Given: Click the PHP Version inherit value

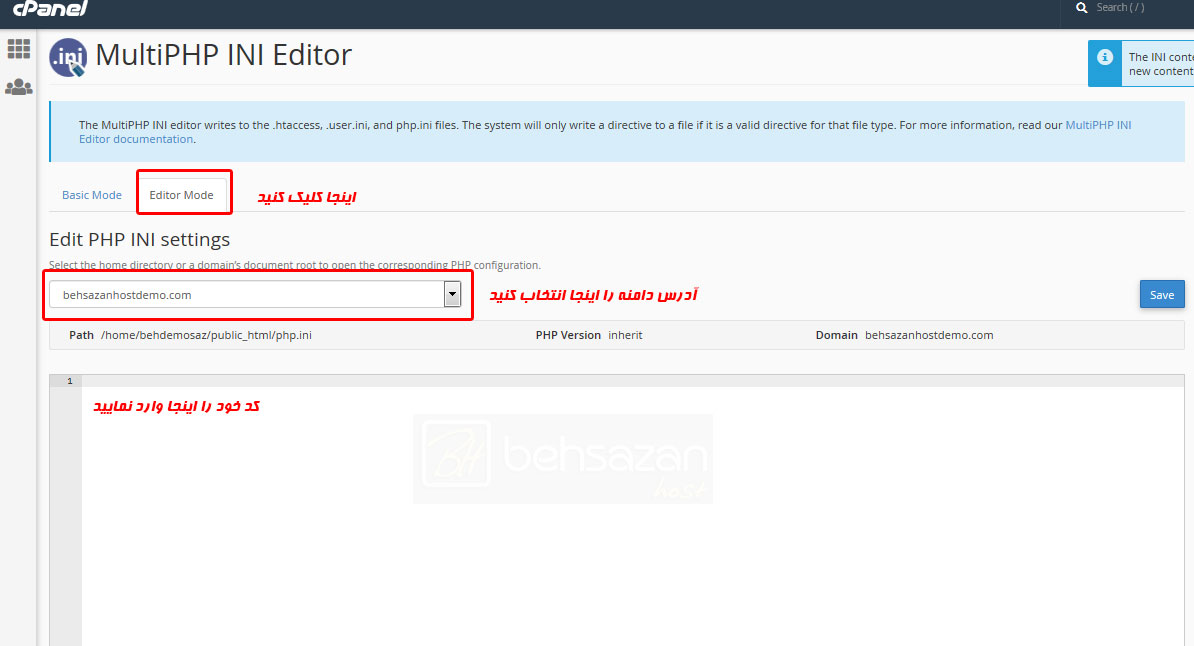Looking at the screenshot, I should 625,335.
